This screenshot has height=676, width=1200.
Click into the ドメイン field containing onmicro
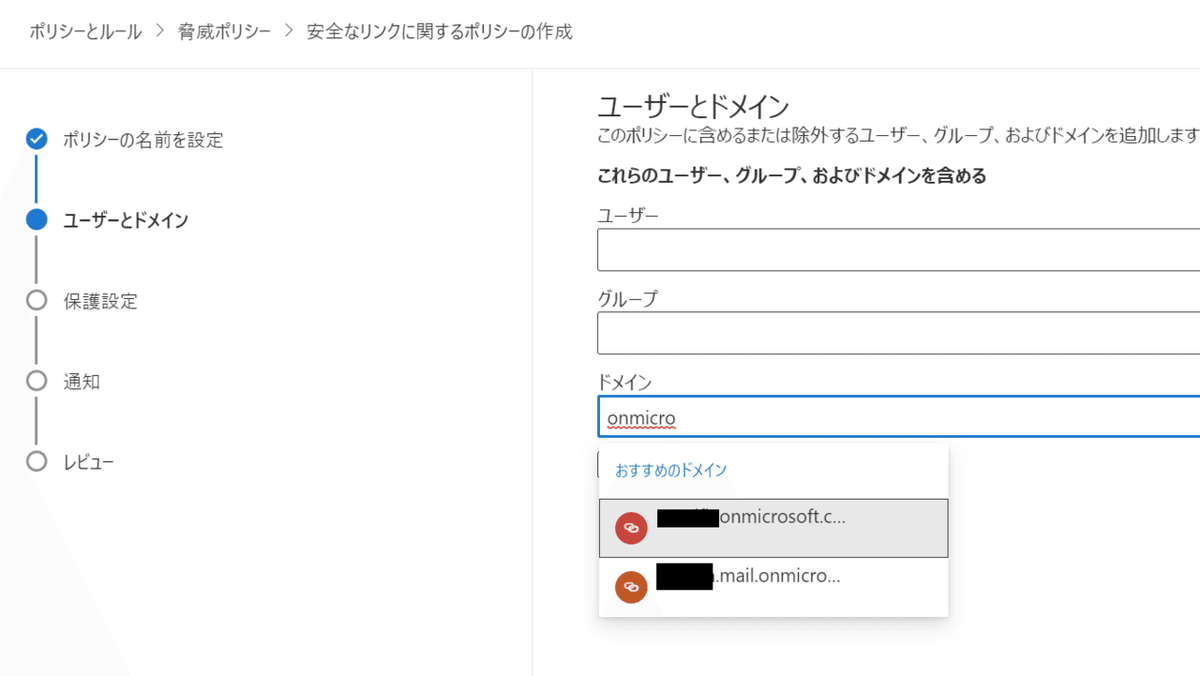pos(898,416)
